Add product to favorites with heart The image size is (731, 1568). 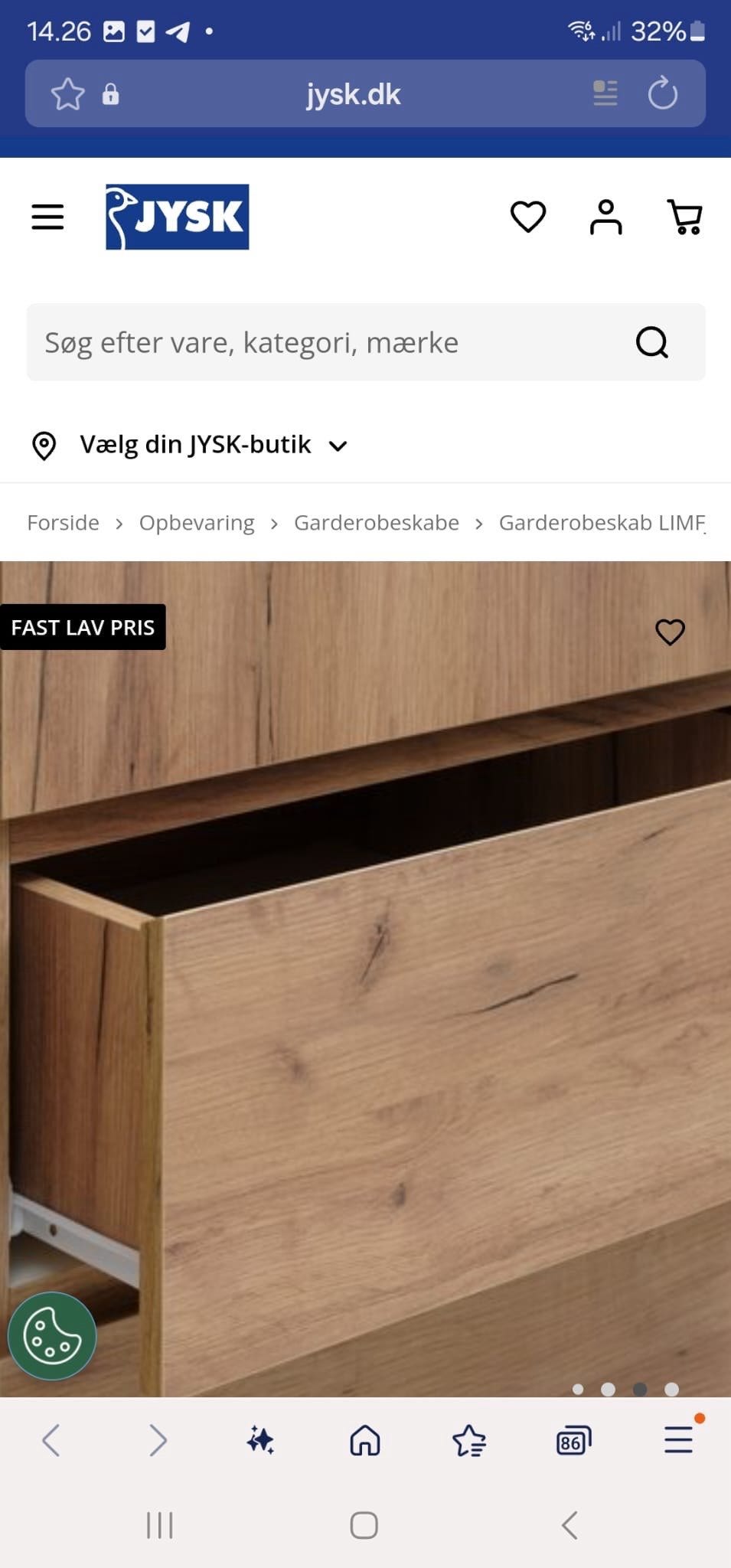click(x=671, y=632)
